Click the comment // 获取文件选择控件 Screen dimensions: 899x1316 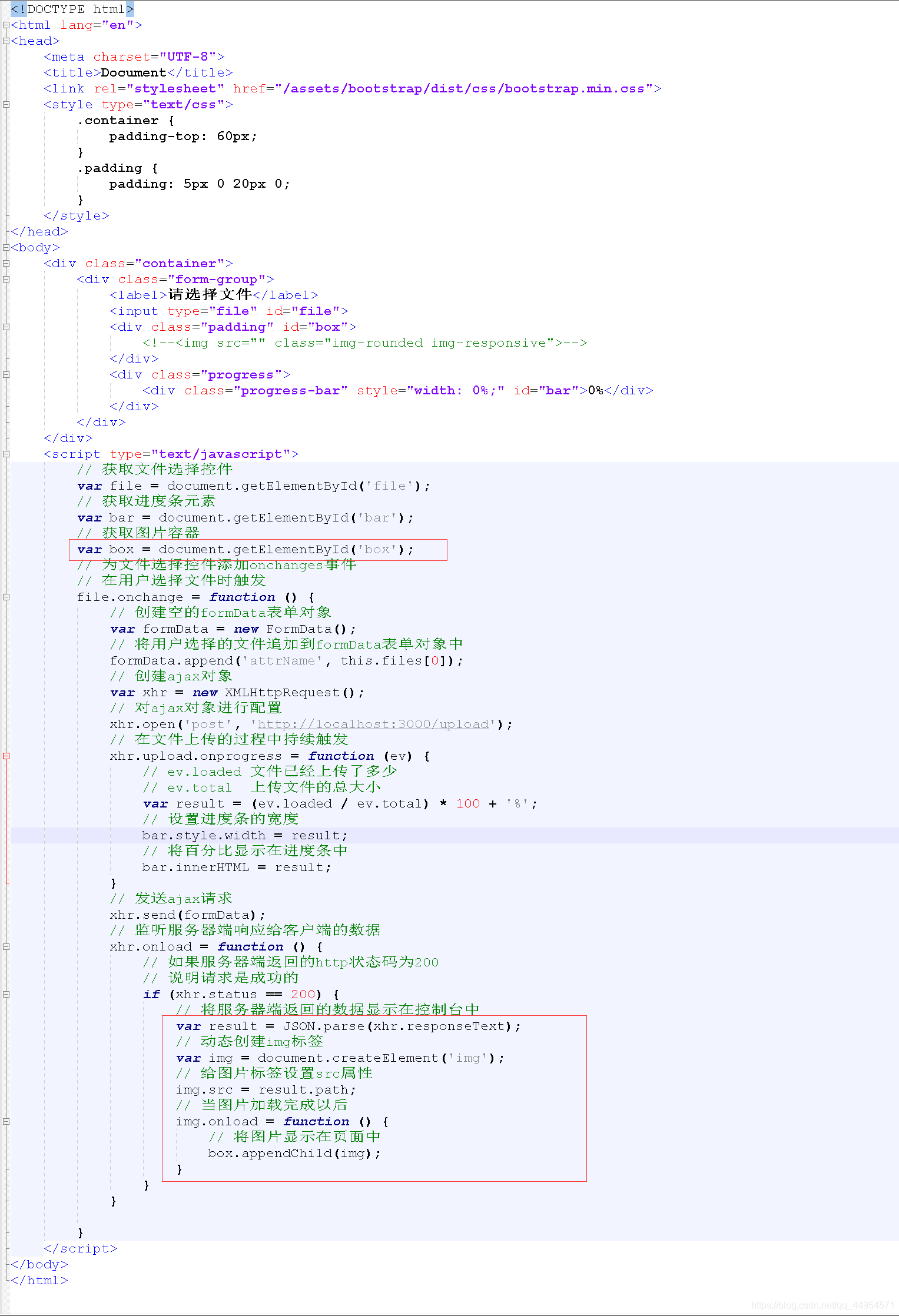tap(155, 470)
